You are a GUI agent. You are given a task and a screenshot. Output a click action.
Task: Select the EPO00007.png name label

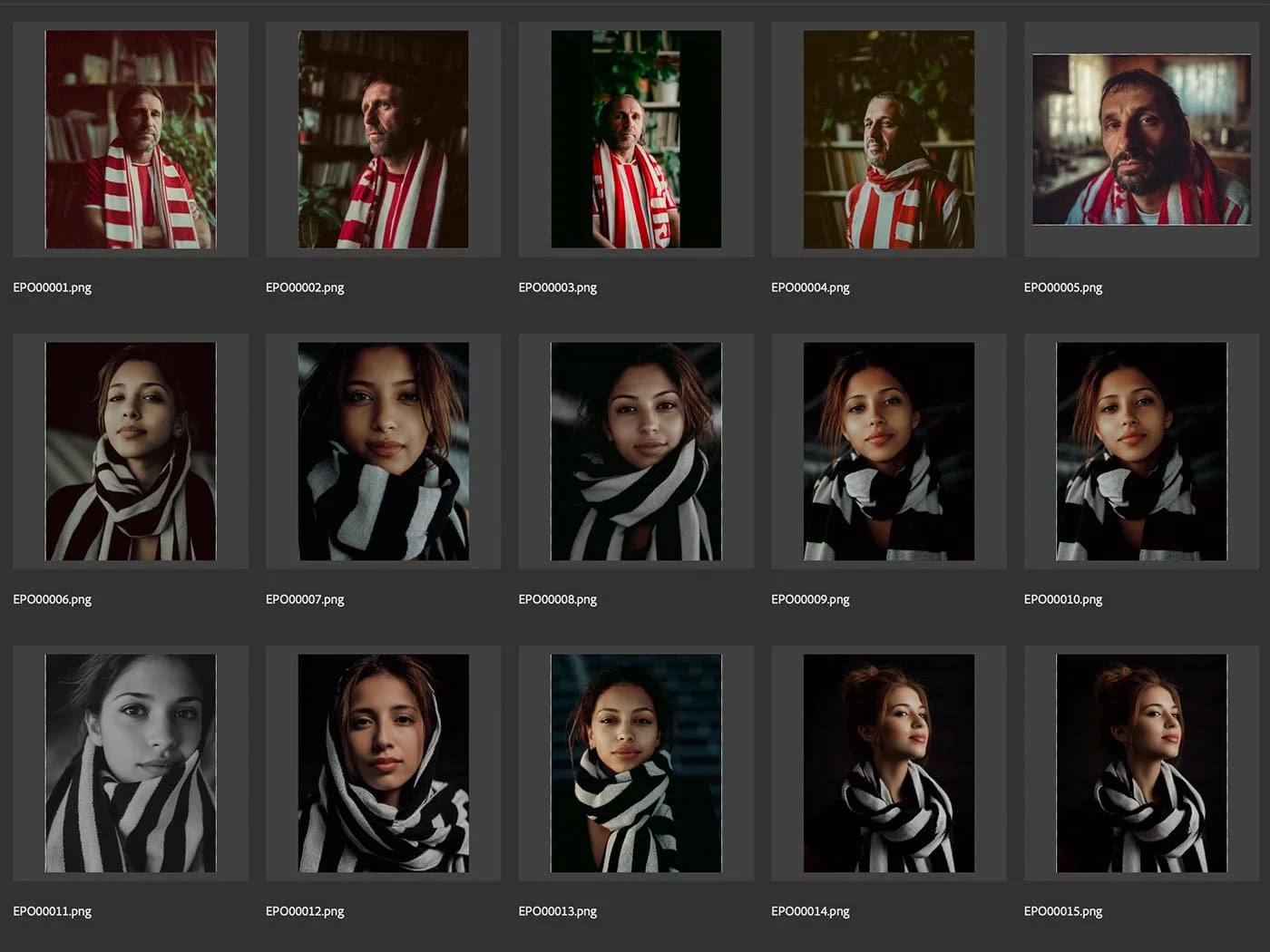(305, 599)
